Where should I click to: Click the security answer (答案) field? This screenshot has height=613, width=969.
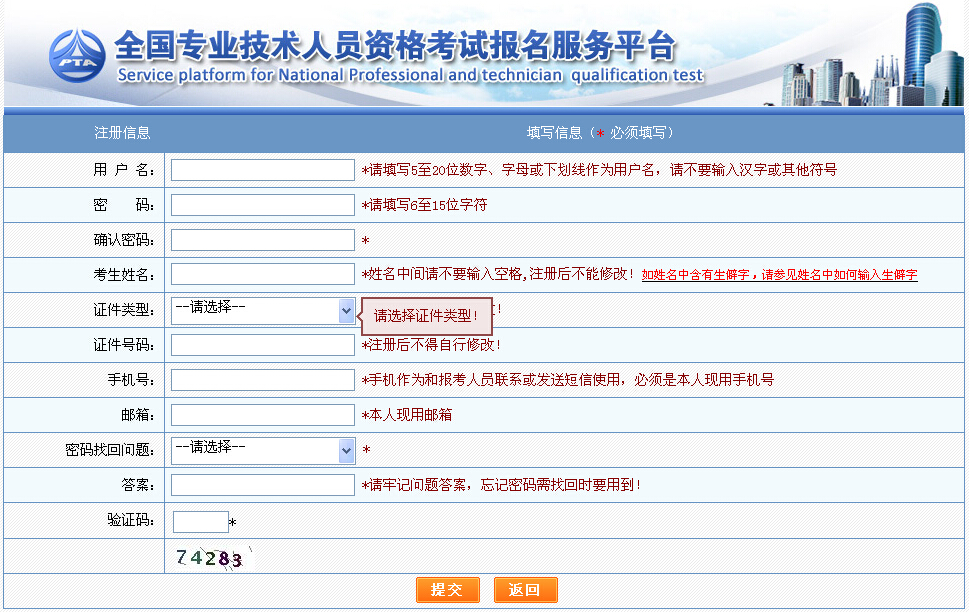[x=262, y=485]
